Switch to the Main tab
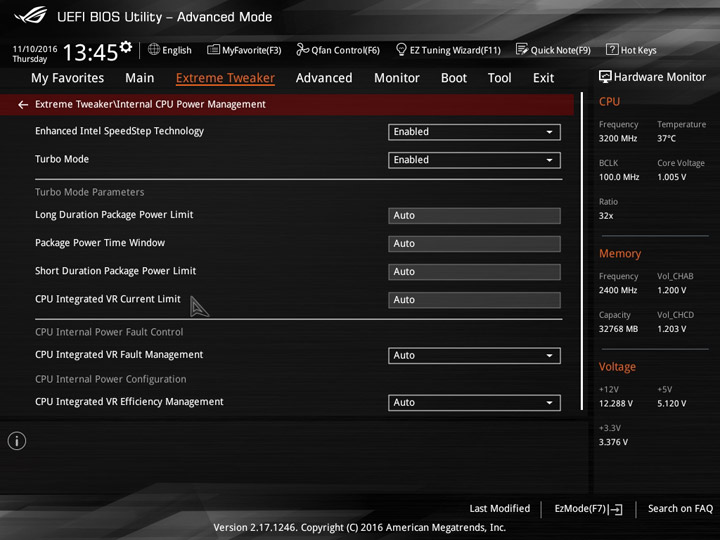720x540 pixels. click(140, 78)
